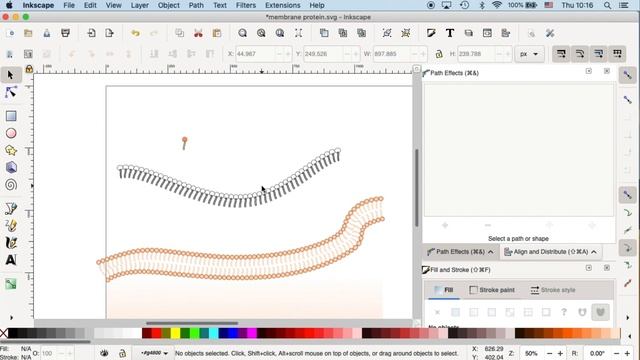Increase zoom with plus button
The width and height of the screenshot is (640, 360).
(560, 353)
